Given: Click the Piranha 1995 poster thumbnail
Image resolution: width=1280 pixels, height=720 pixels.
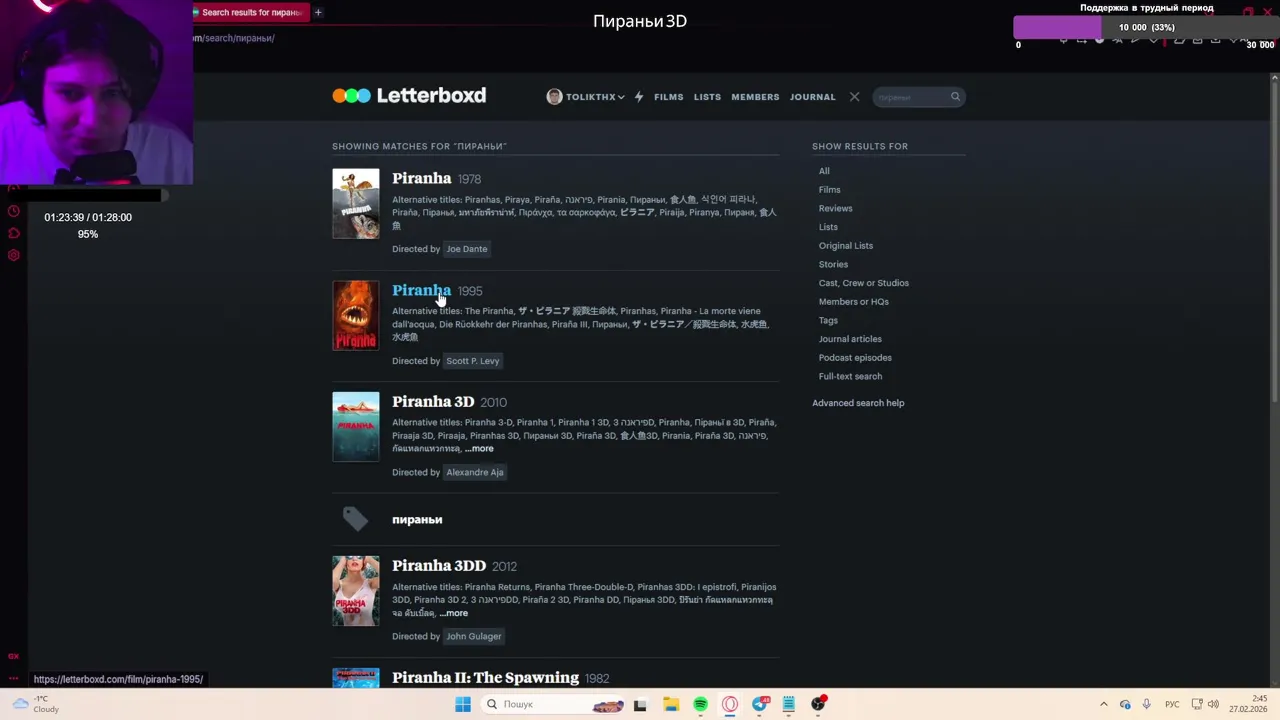Looking at the screenshot, I should (356, 315).
